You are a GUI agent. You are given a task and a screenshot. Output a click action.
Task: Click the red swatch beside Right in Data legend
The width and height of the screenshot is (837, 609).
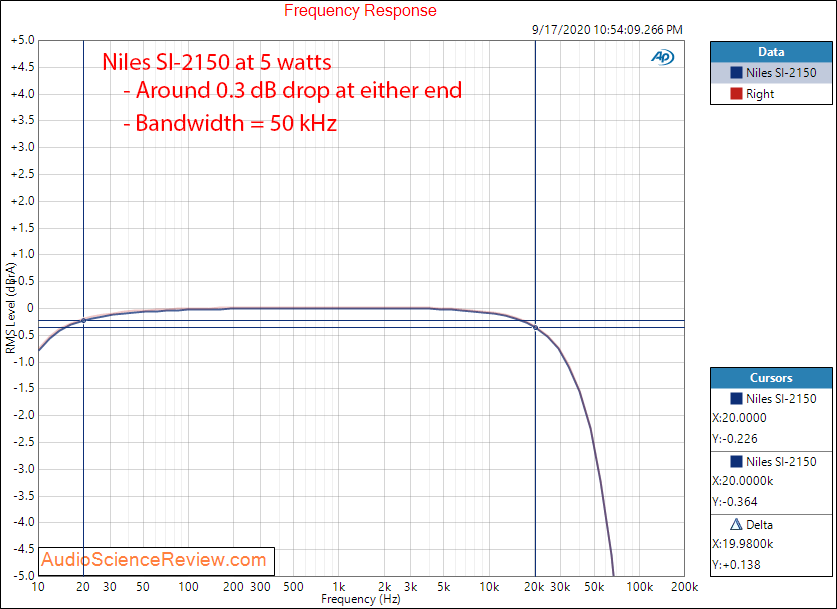point(736,94)
